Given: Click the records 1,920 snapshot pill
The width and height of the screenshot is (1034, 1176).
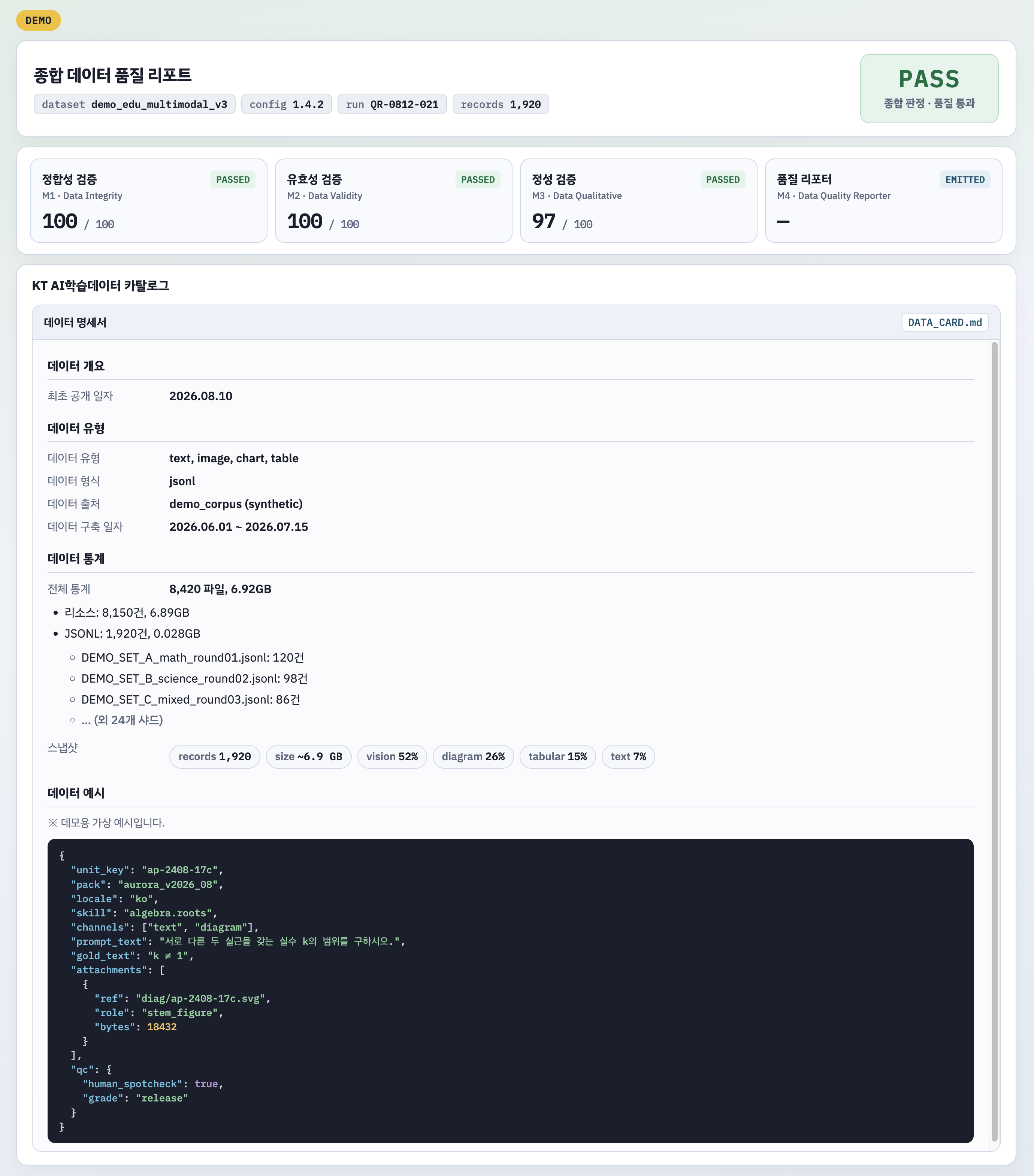Looking at the screenshot, I should 215,756.
